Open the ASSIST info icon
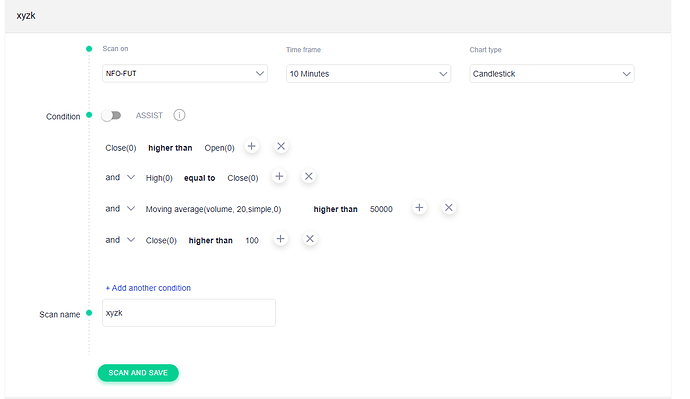690x399 pixels. (179, 115)
